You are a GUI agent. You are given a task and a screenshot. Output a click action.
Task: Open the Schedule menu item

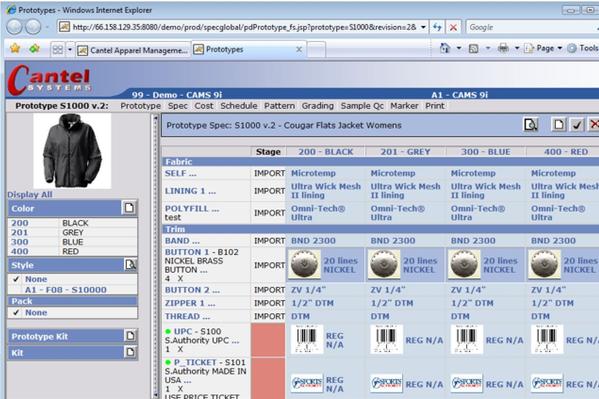pos(238,106)
